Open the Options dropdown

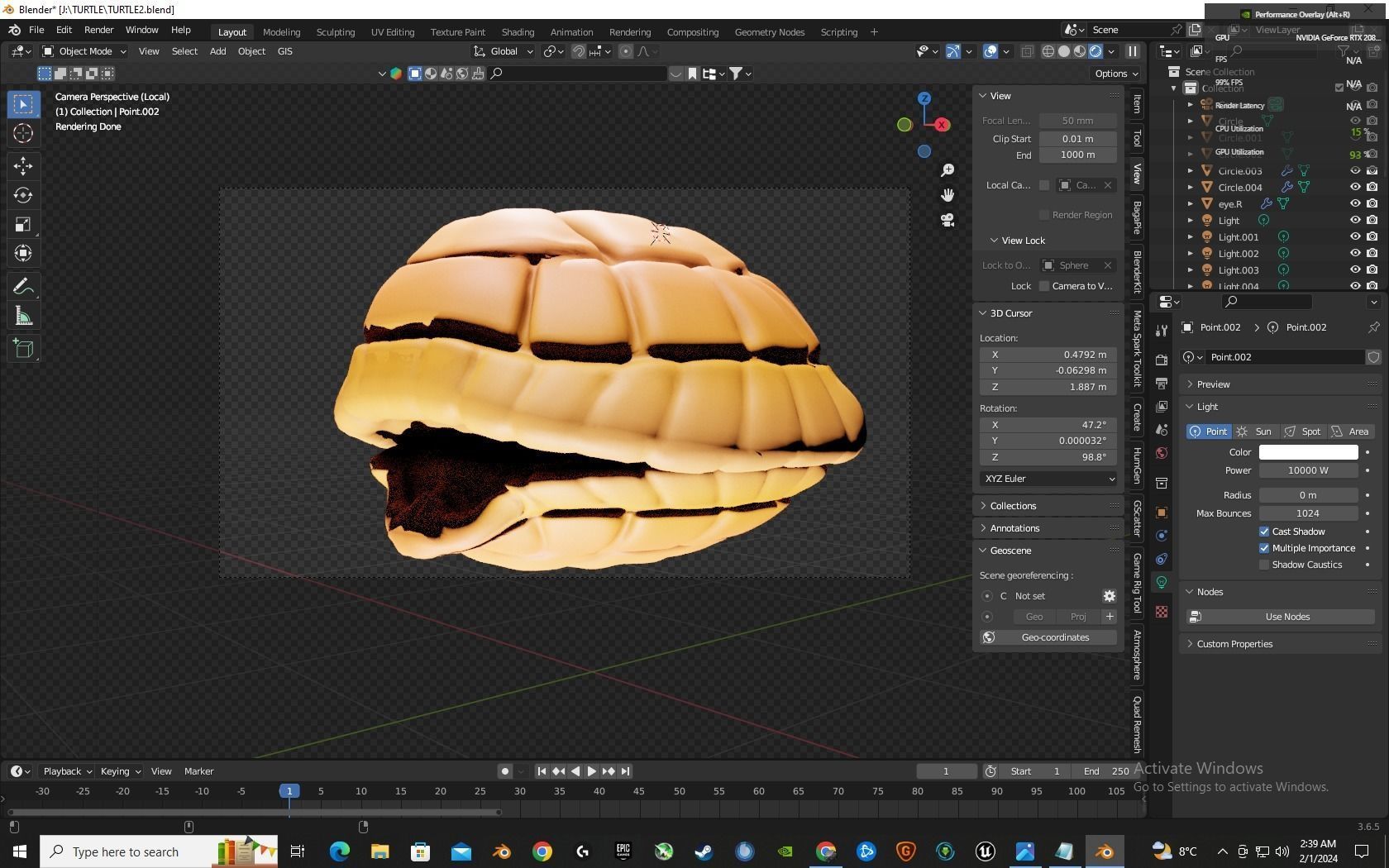pos(1116,74)
